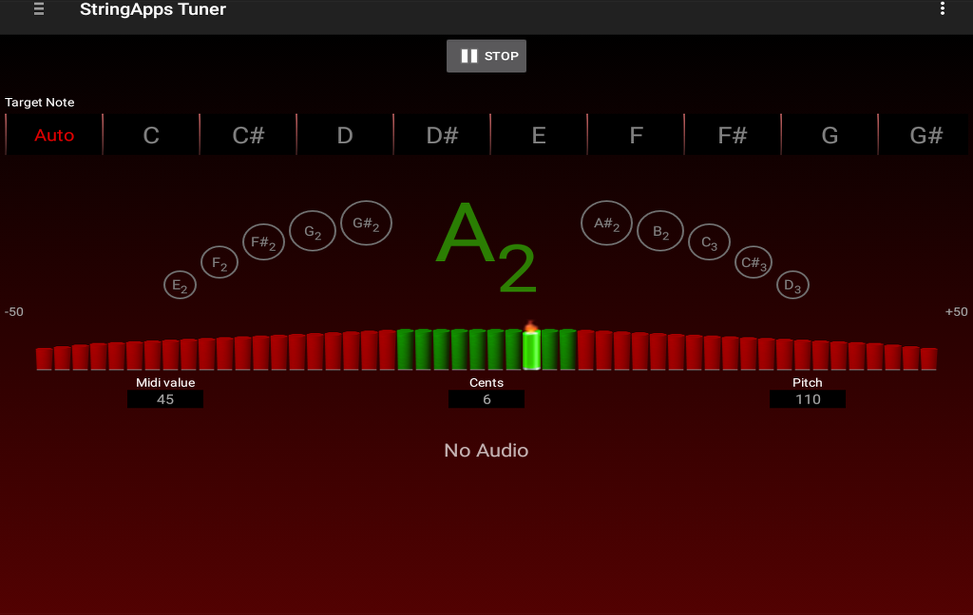Pick G in target note bar
This screenshot has width=973, height=615.
[x=830, y=135]
